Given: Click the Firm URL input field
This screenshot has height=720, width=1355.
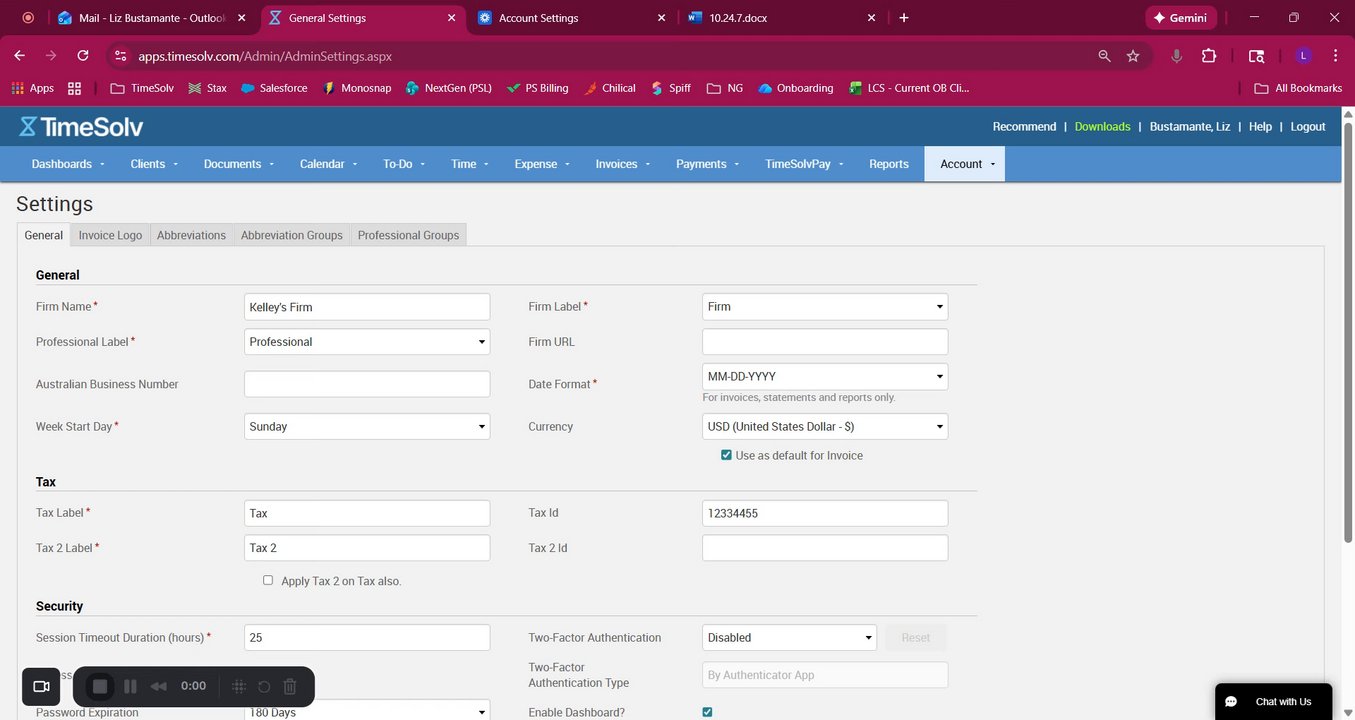Looking at the screenshot, I should point(825,342).
